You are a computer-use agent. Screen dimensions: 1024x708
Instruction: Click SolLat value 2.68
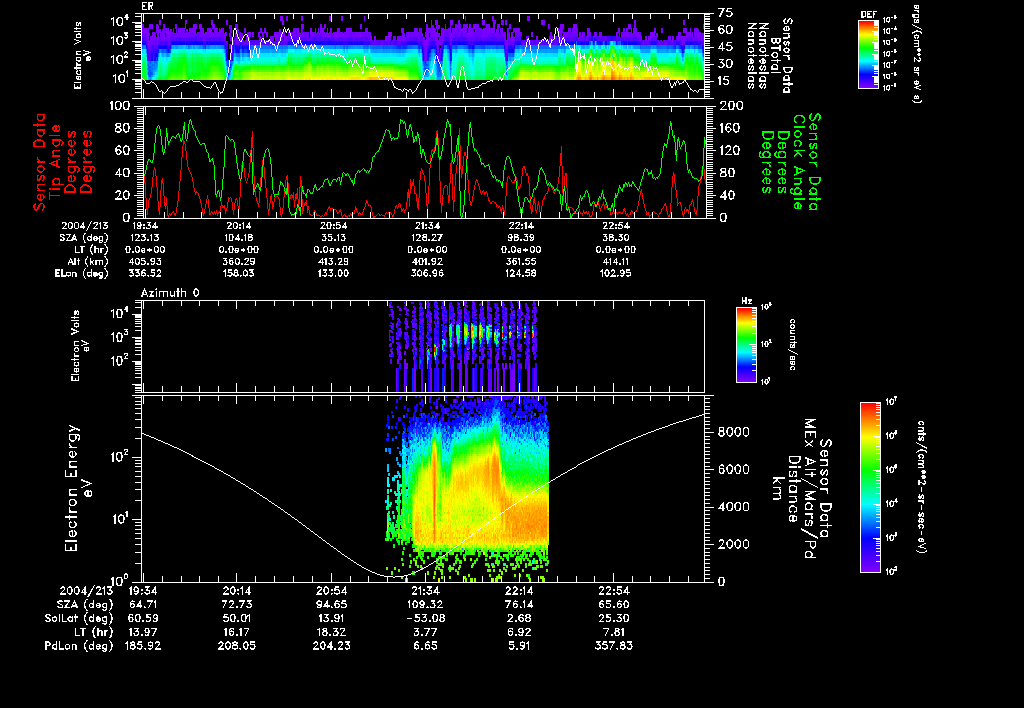point(519,618)
